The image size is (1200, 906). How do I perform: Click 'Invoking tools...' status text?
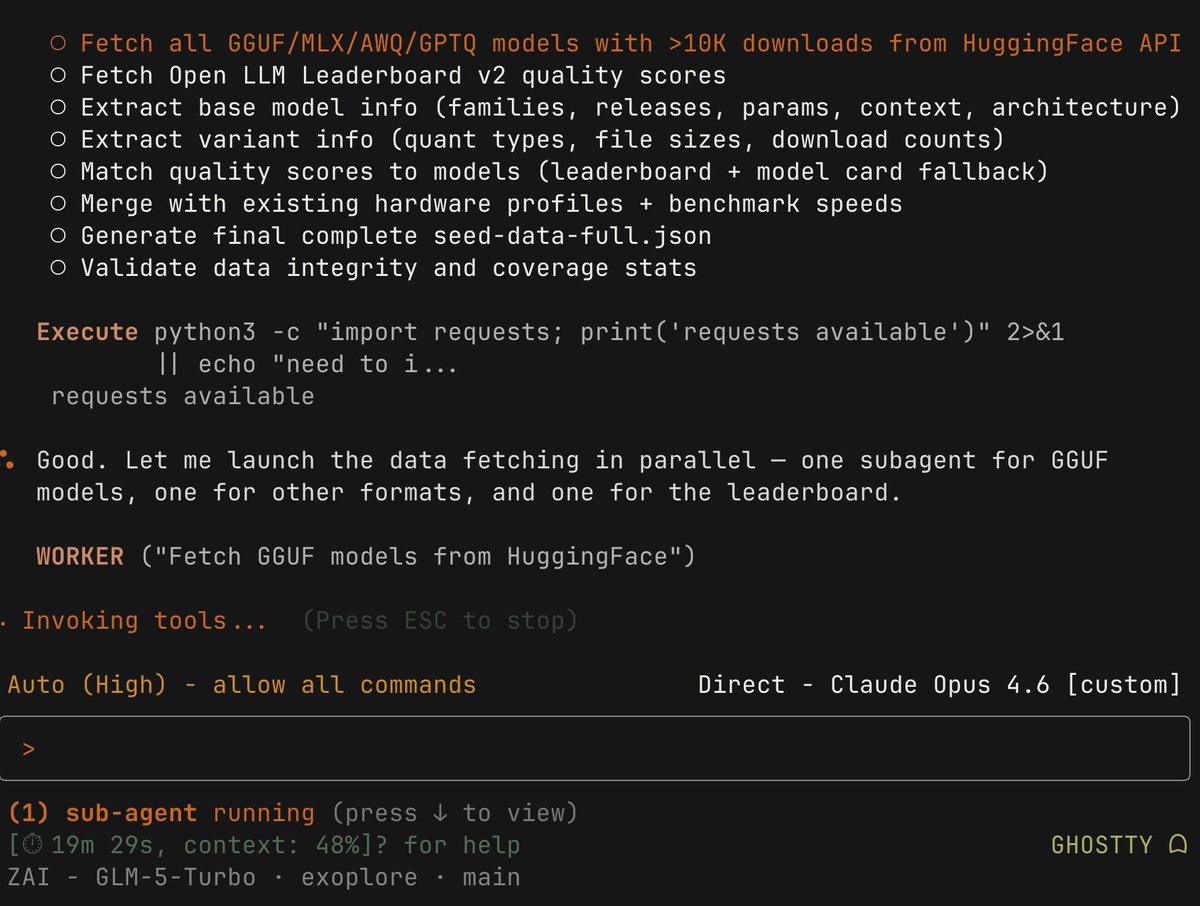pyautogui.click(x=144, y=621)
